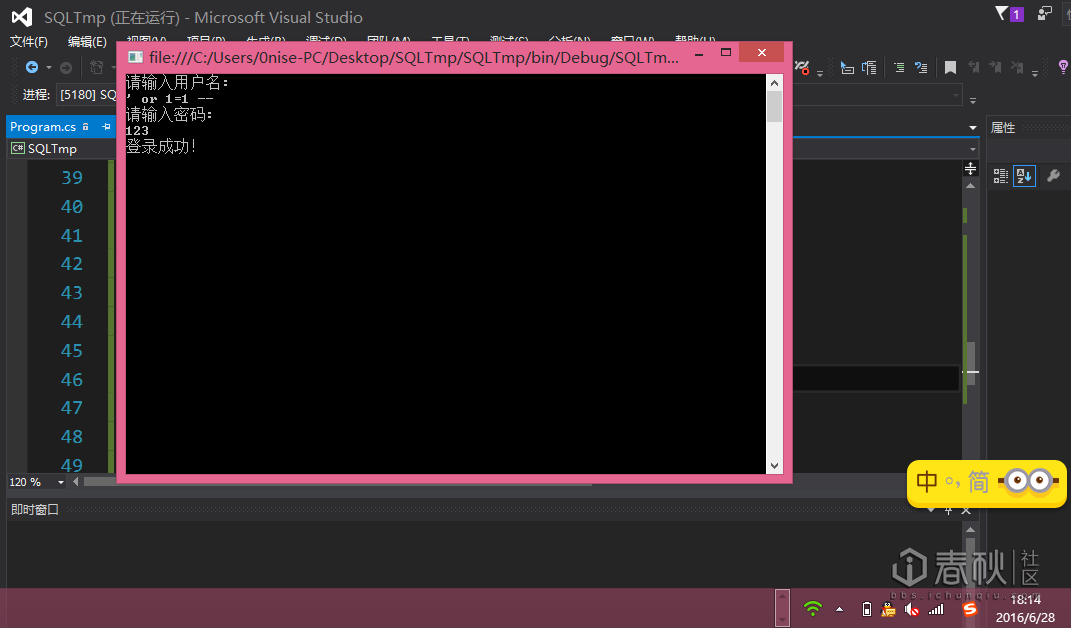1071x628 pixels.
Task: Switch input method via 中 button
Action: 926,482
